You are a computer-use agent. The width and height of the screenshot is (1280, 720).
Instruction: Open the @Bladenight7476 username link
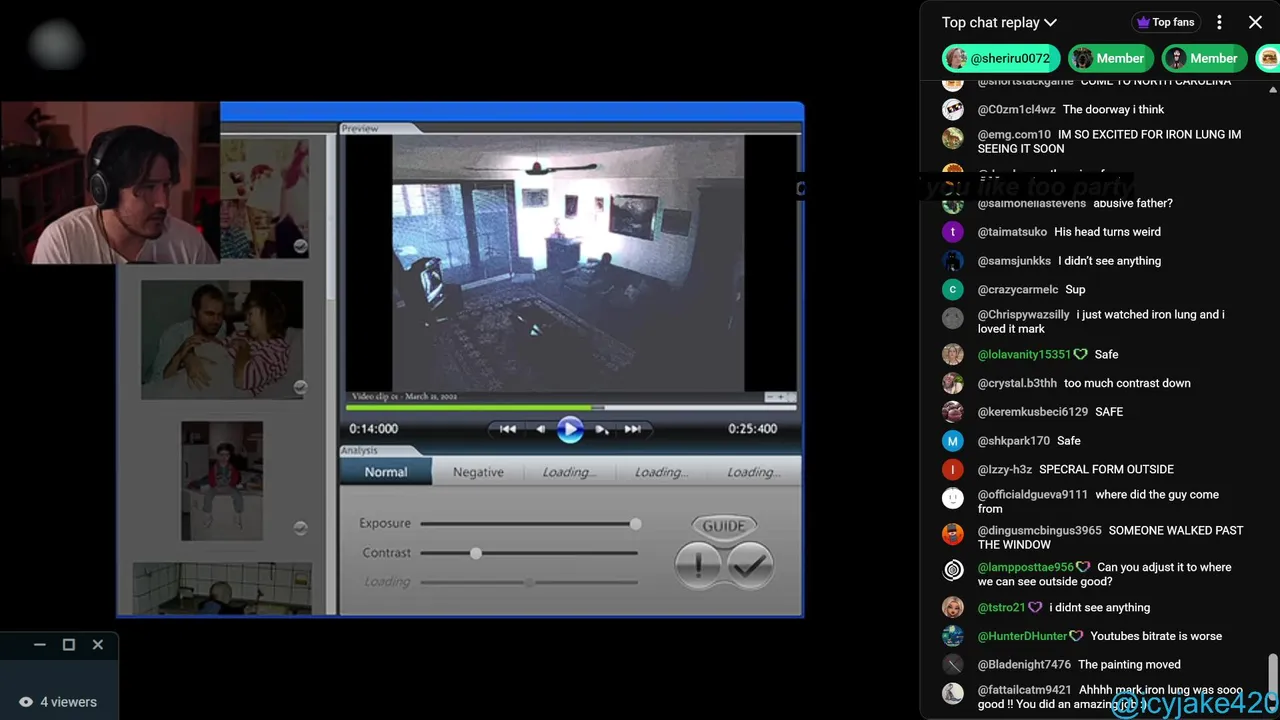pos(1024,665)
